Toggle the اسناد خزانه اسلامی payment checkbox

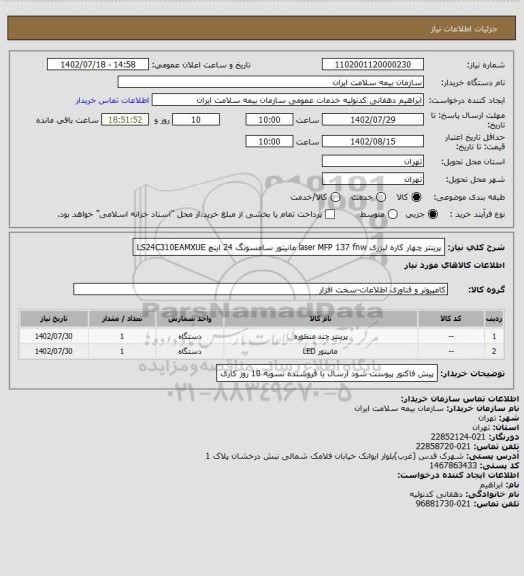click(x=330, y=214)
